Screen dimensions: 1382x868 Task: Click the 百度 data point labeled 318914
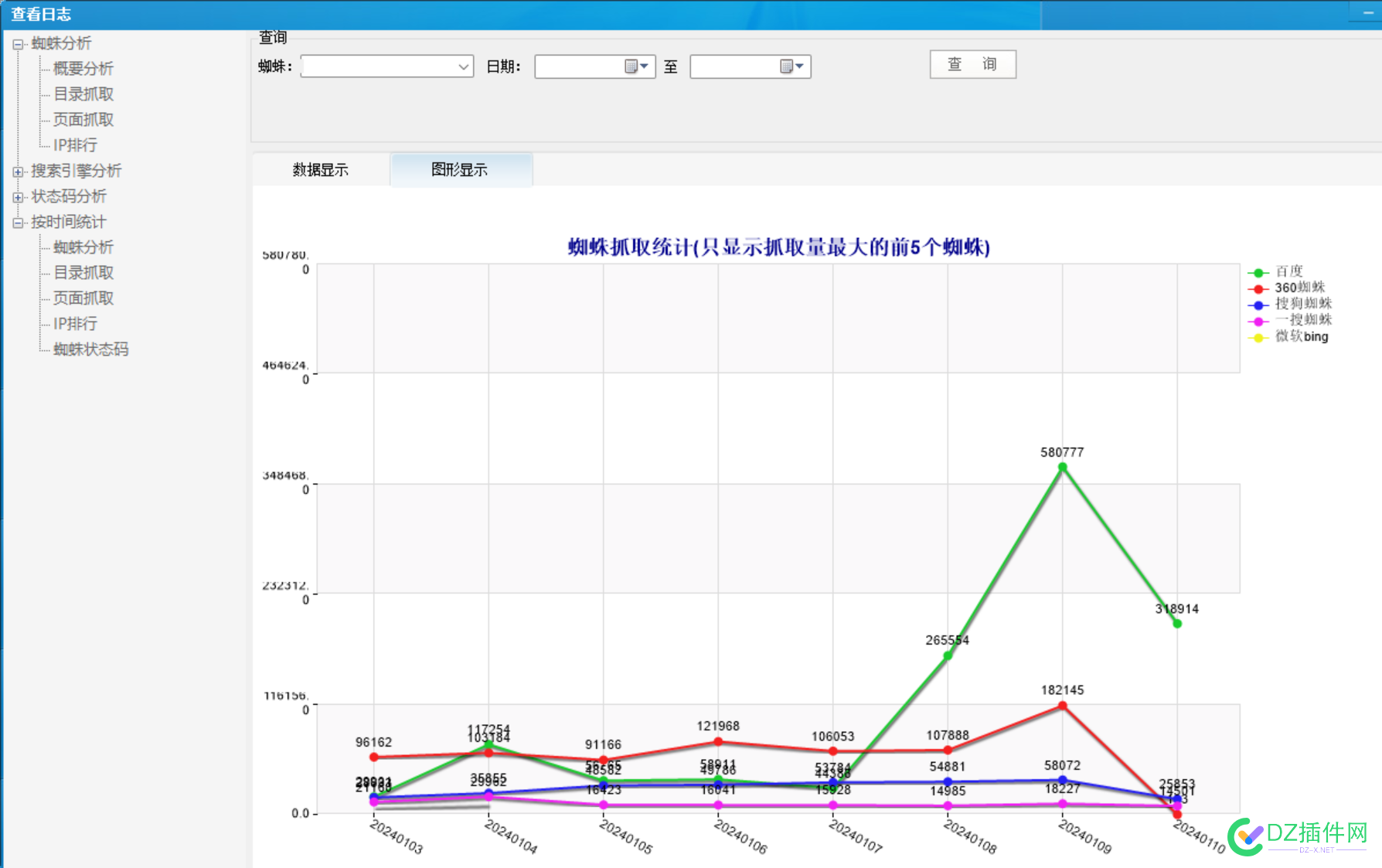tap(1176, 623)
